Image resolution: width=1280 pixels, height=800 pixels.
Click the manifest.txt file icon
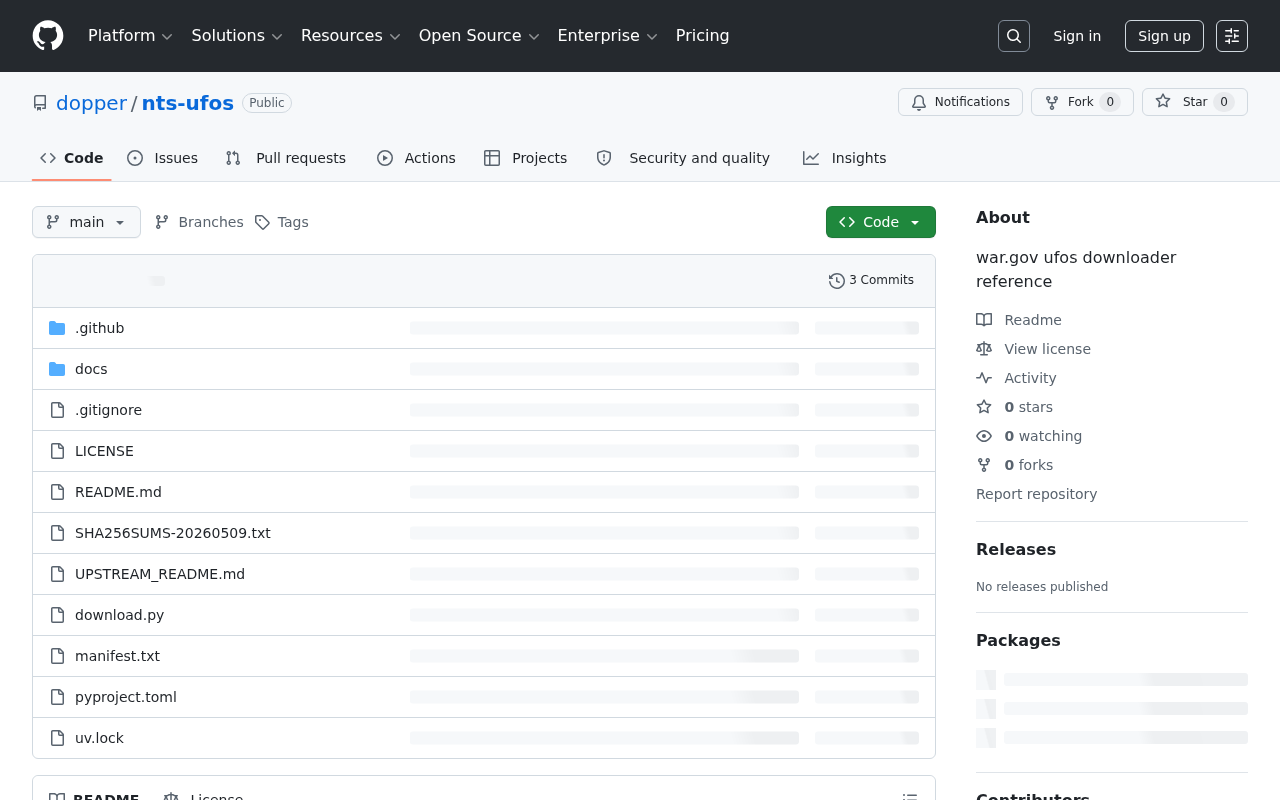tap(57, 656)
